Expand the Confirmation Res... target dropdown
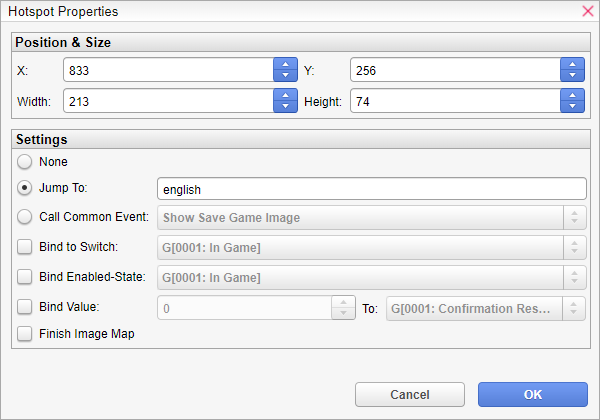Image resolution: width=600 pixels, height=420 pixels. [x=485, y=308]
